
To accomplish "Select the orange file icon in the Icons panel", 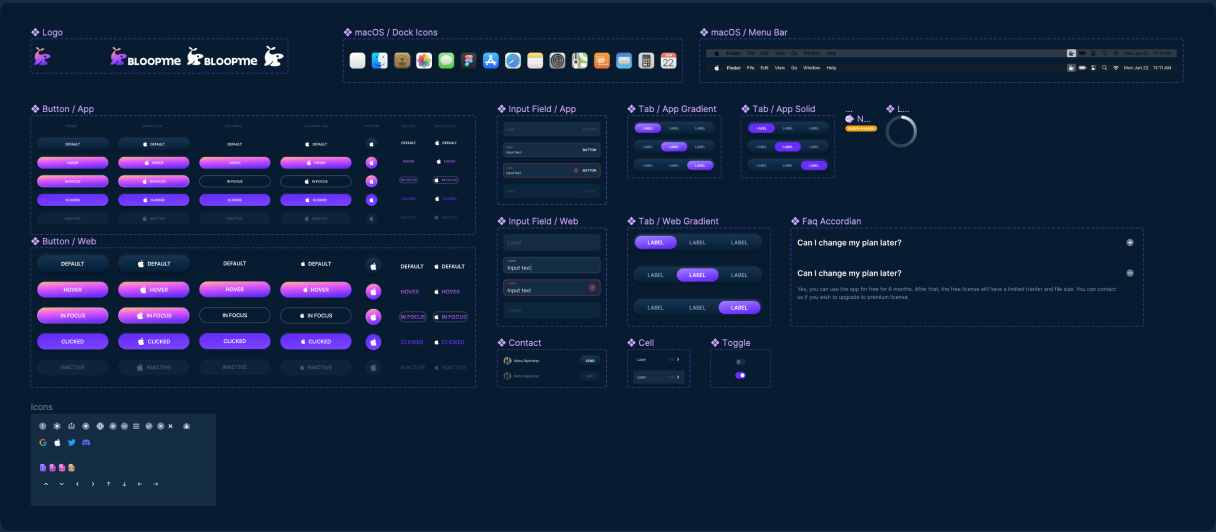I will pos(71,468).
